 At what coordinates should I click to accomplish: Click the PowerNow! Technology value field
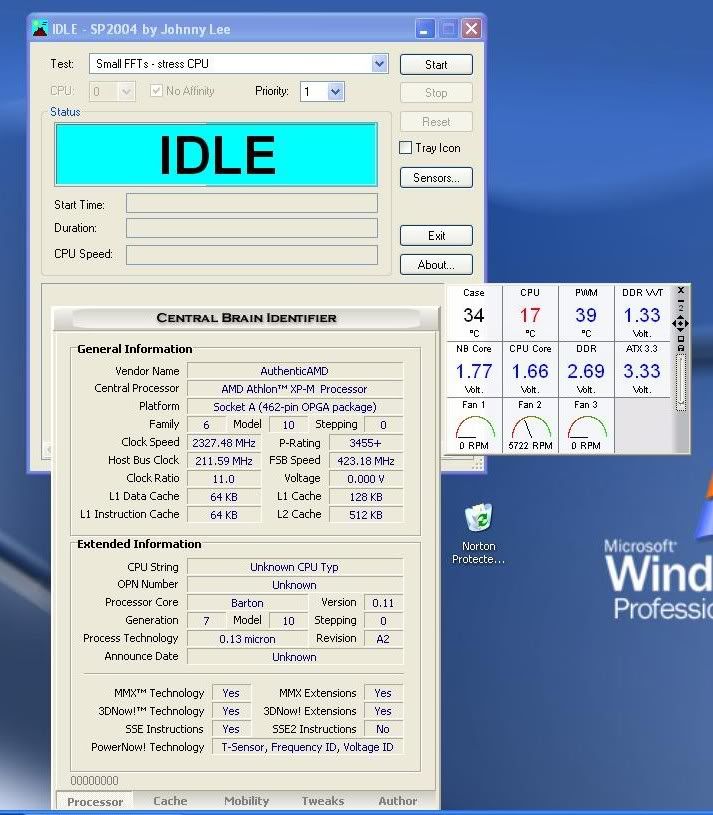pos(307,747)
